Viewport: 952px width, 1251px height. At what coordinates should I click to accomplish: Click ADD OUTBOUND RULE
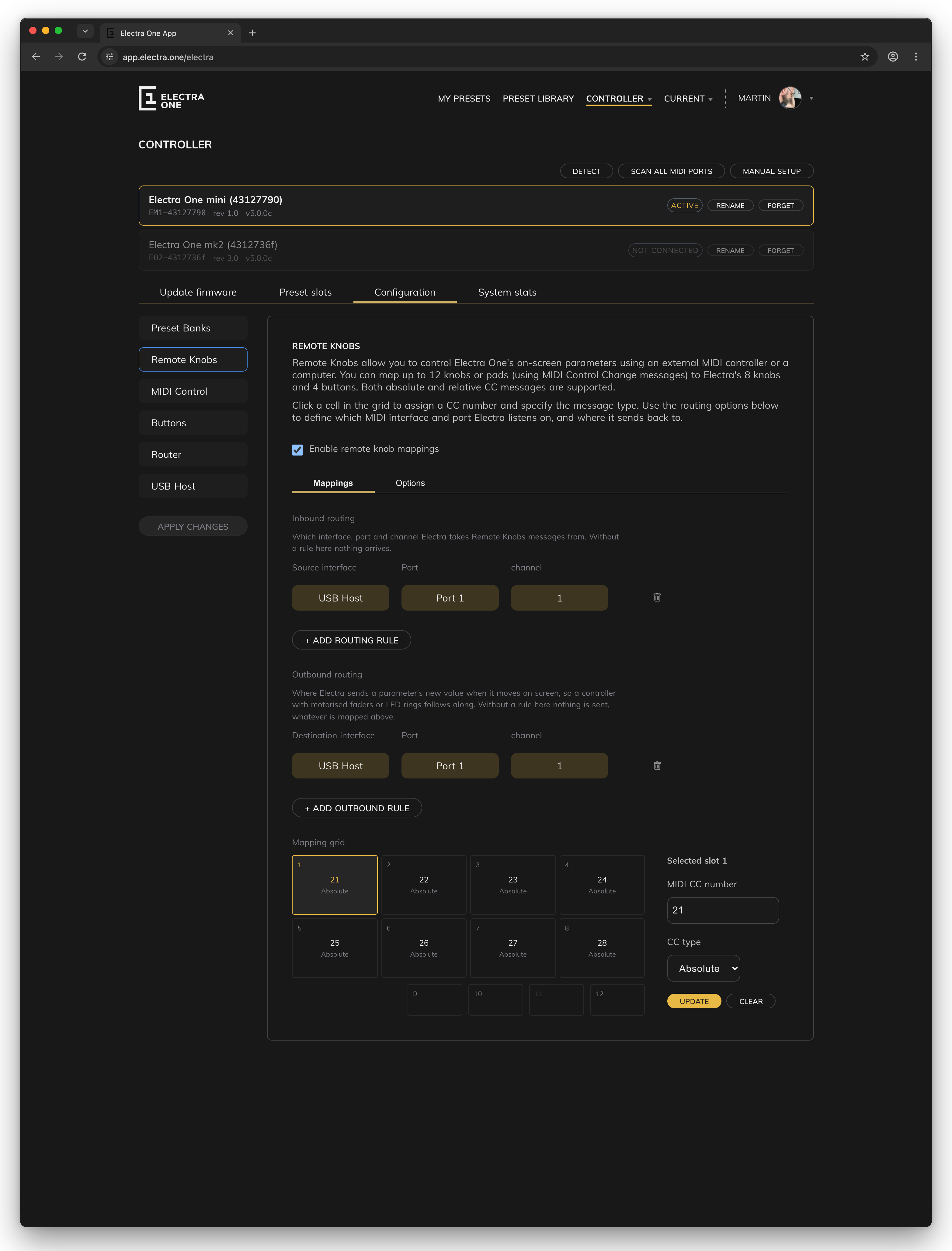[x=357, y=808]
